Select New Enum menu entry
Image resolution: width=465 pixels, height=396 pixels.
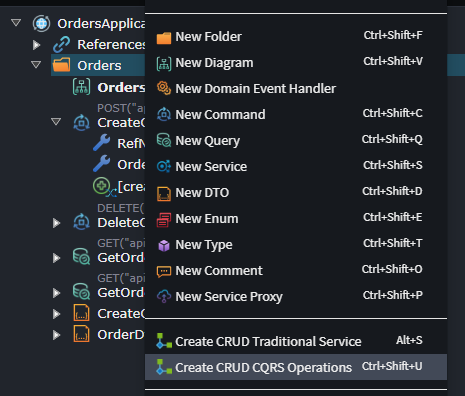point(296,219)
